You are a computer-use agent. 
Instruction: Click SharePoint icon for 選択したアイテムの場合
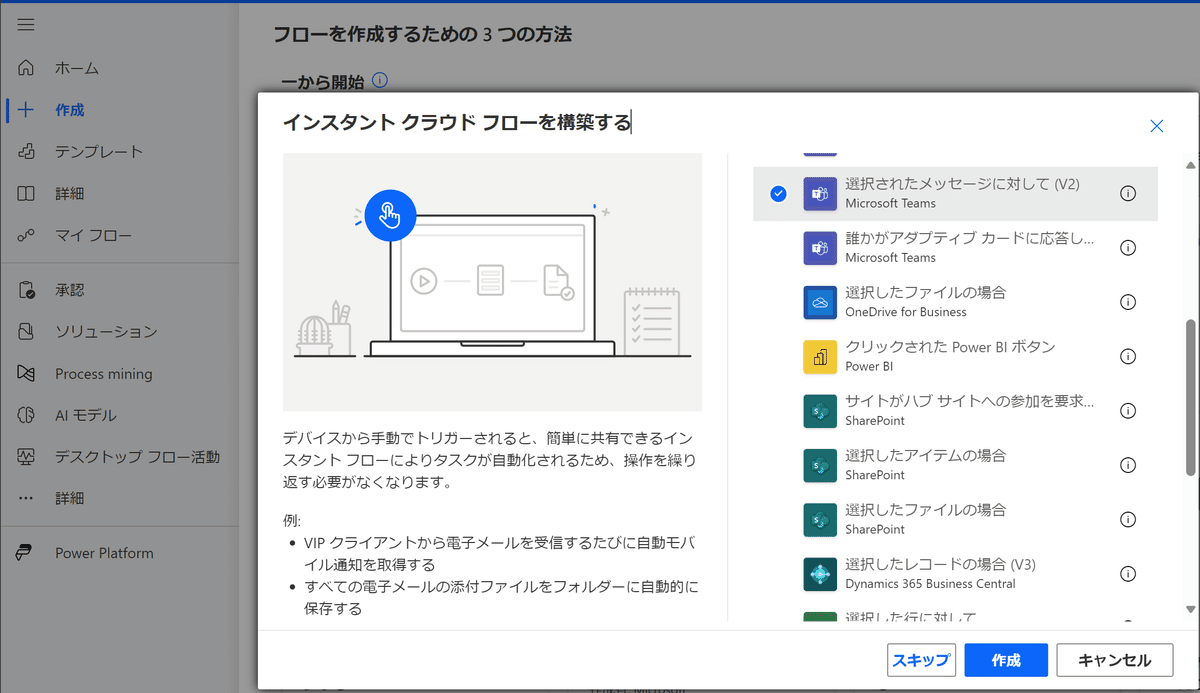(x=820, y=465)
